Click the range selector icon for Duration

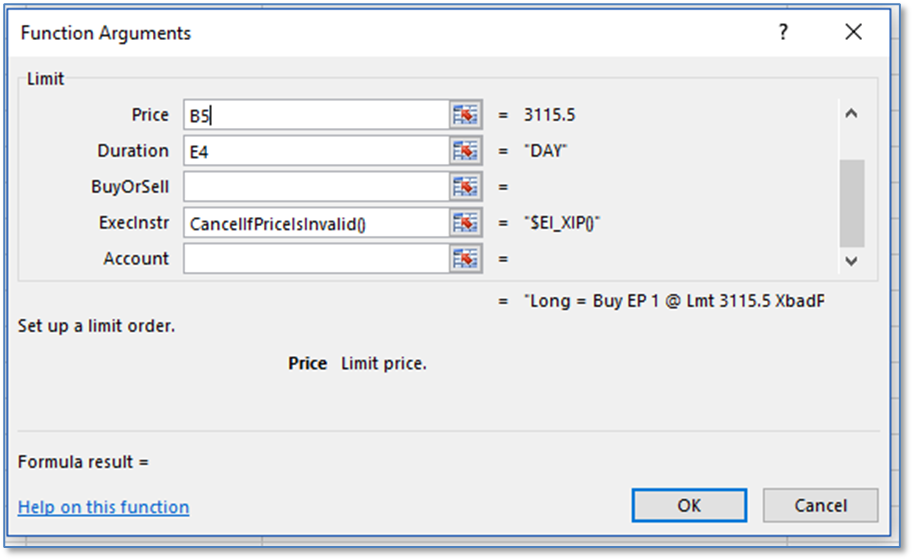click(x=466, y=151)
